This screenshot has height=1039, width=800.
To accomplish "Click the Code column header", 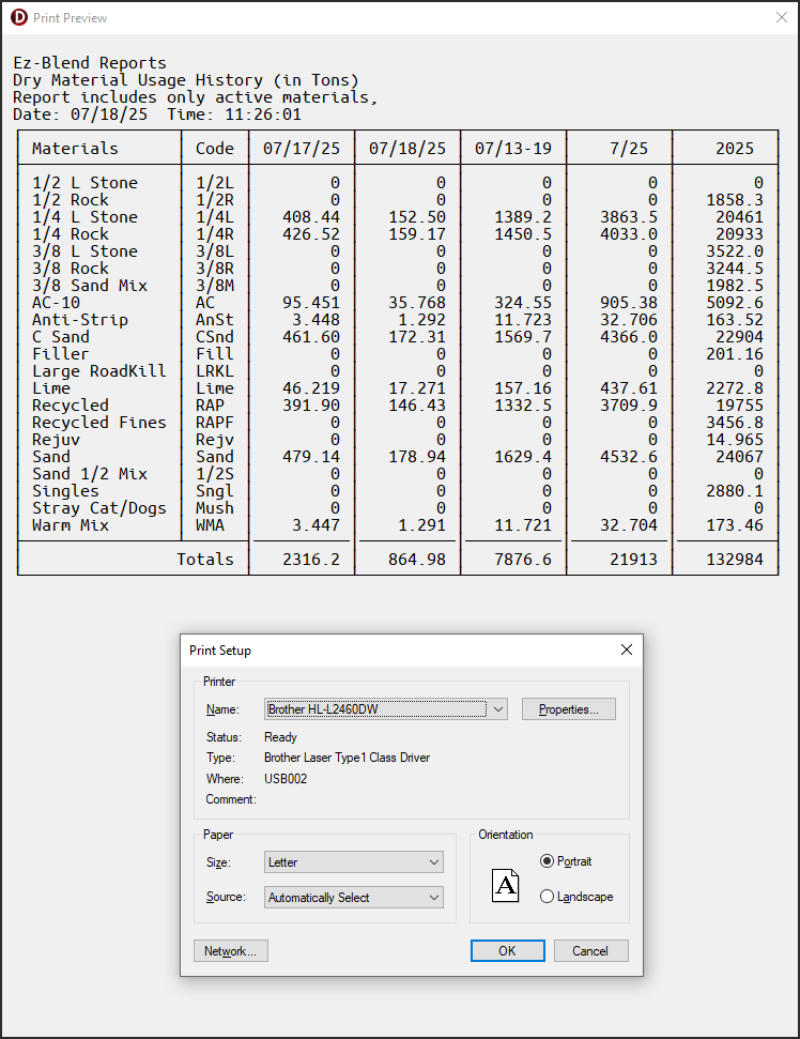I will 214,148.
